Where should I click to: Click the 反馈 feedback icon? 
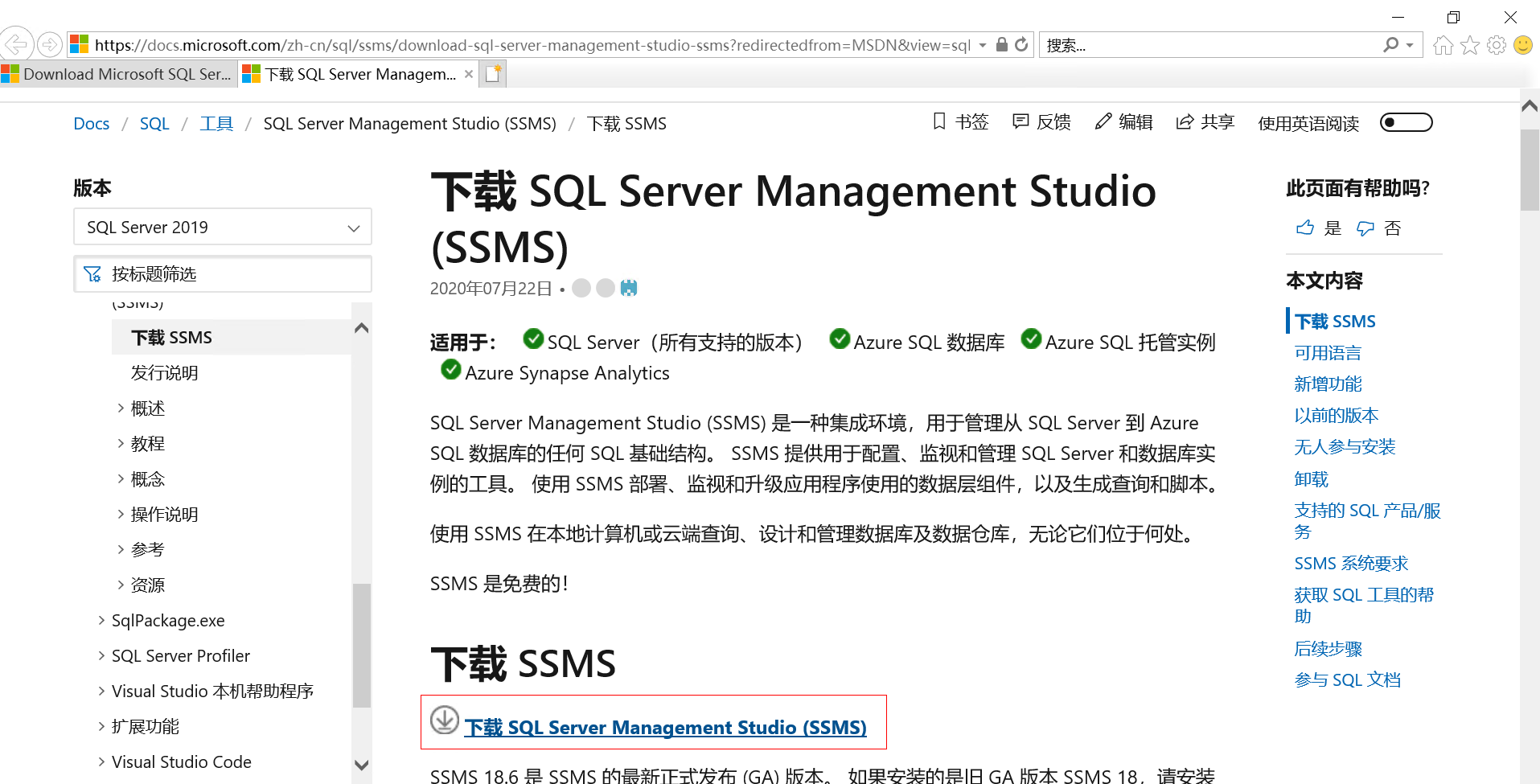[1021, 121]
